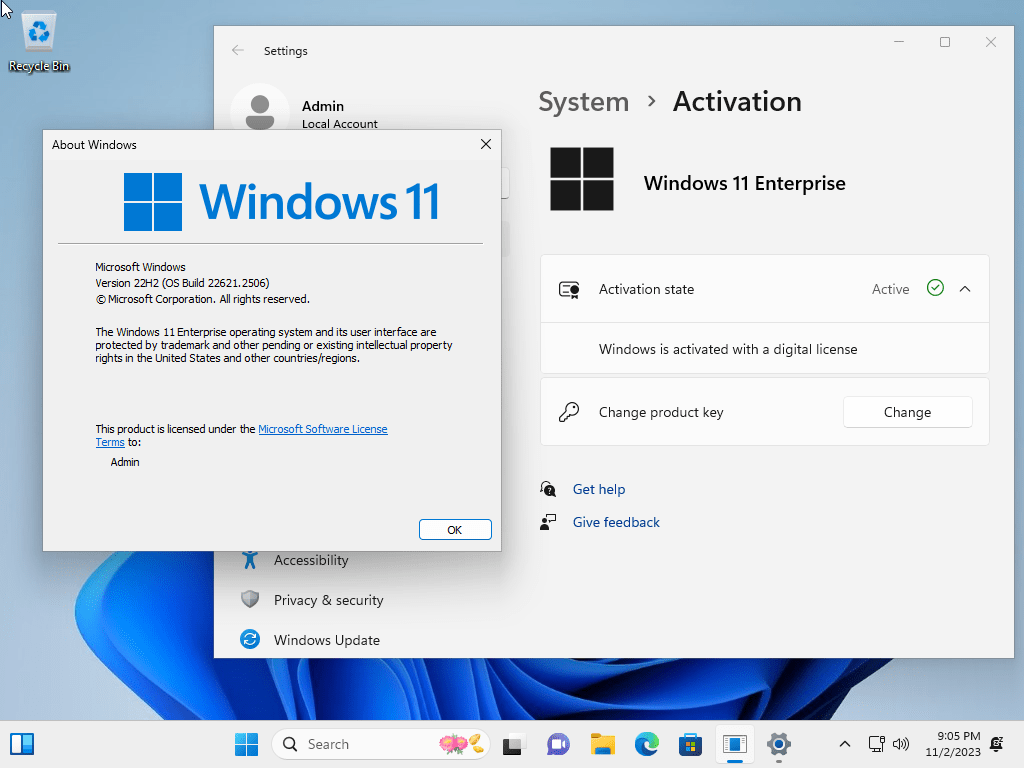Screen dimensions: 1024x768
Task: Click the 'Version 22H2 (OS Build 22621.2506)' text
Action: 182,283
